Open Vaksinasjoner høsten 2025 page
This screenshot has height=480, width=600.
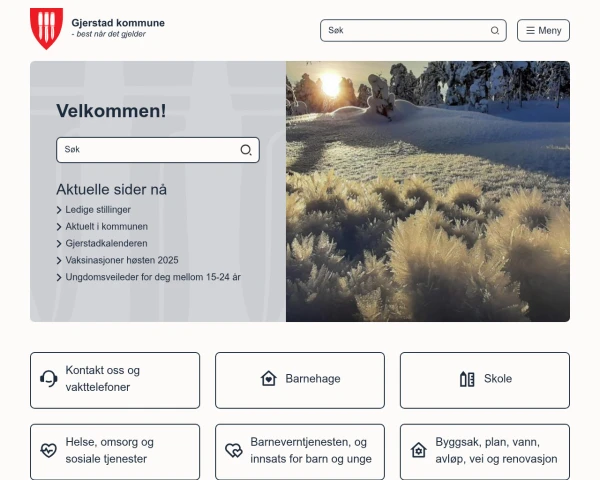pos(121,260)
